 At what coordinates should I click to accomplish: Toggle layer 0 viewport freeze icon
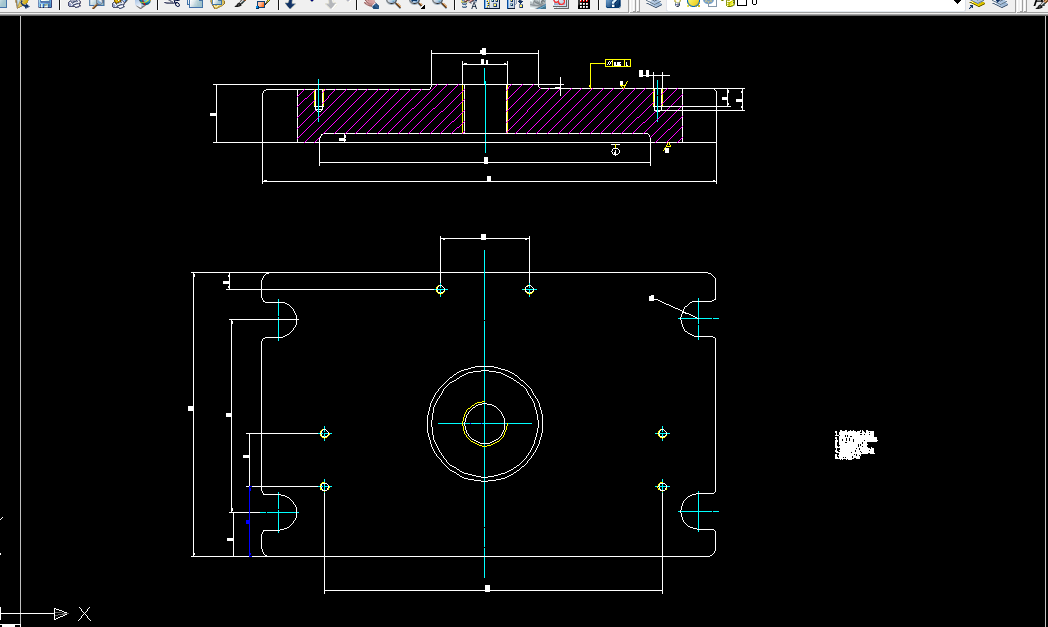coord(710,3)
